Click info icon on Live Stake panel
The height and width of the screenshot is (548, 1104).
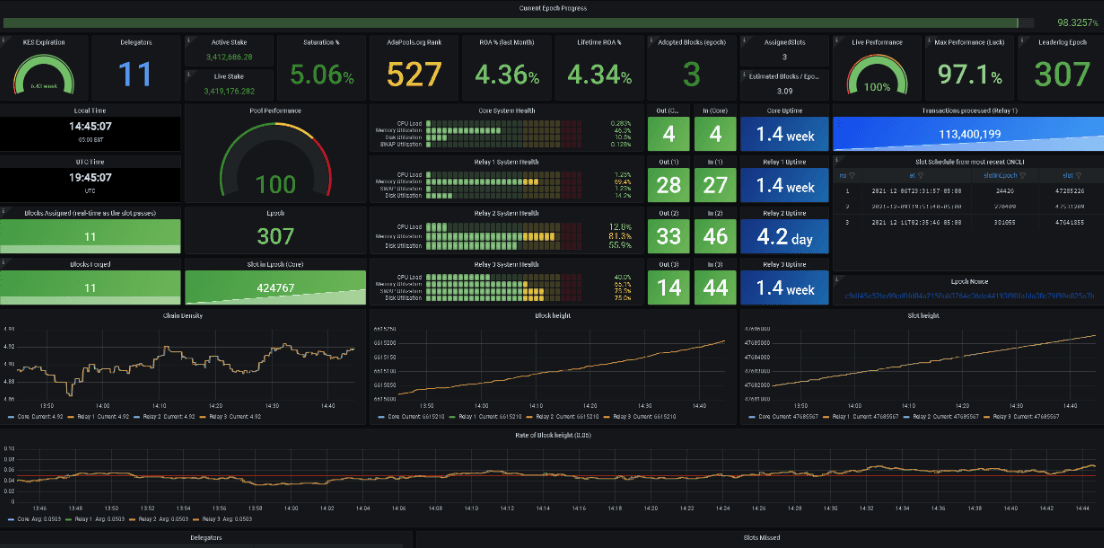187,73
